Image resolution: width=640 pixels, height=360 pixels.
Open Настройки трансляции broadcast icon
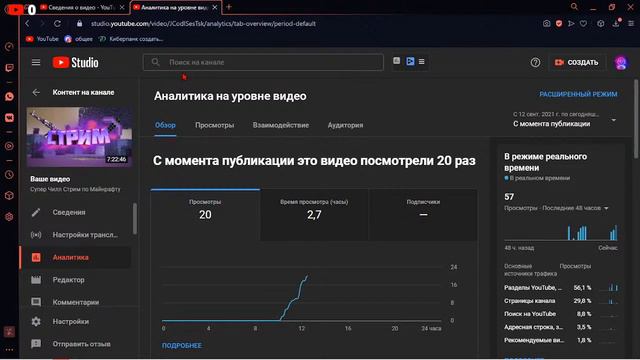click(x=36, y=235)
